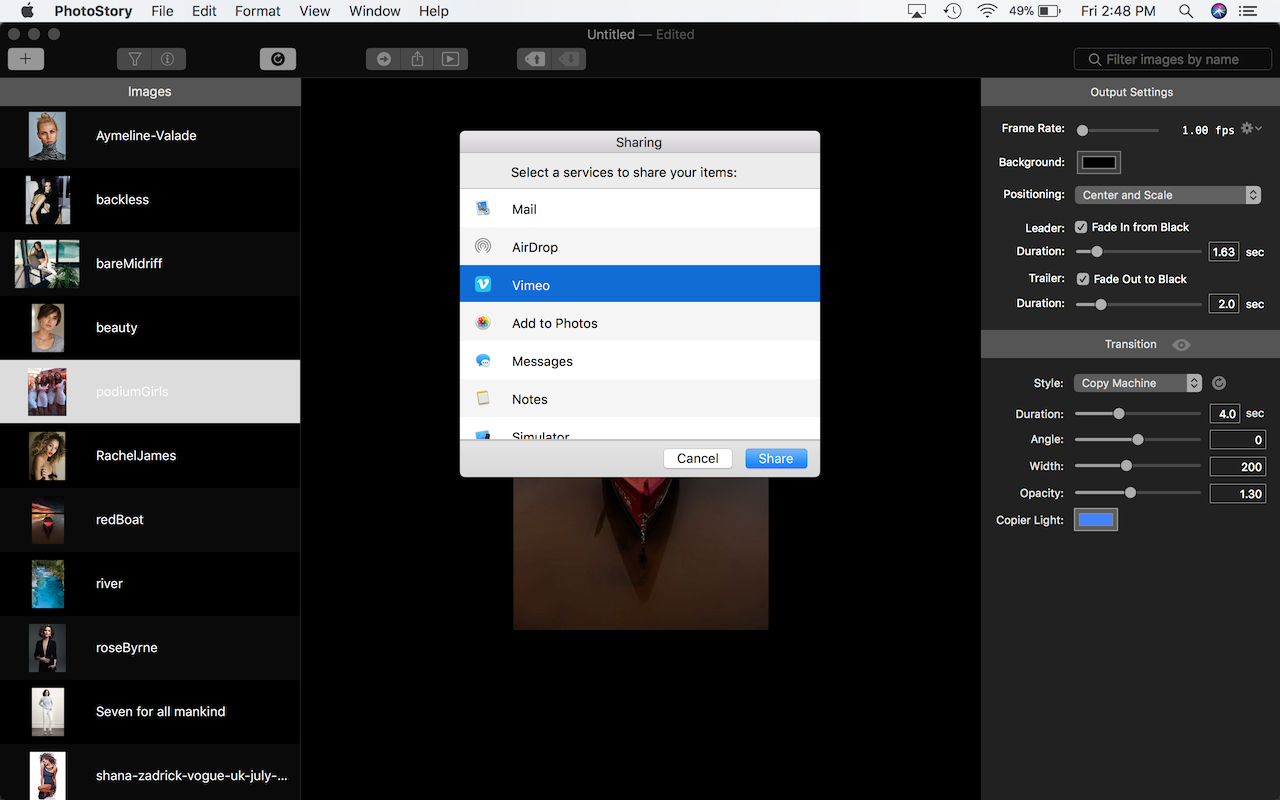Click the Filter images by name field
Screen dimensions: 1280x800
[x=1173, y=59]
